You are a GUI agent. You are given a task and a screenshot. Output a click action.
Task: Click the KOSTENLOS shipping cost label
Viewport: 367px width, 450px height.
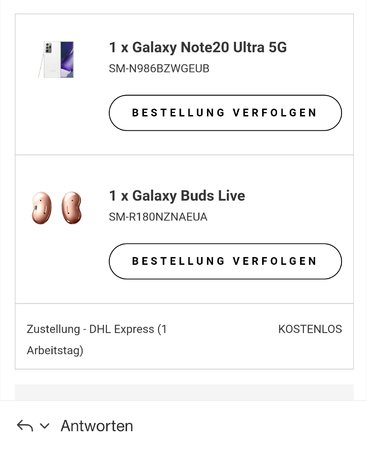[310, 329]
